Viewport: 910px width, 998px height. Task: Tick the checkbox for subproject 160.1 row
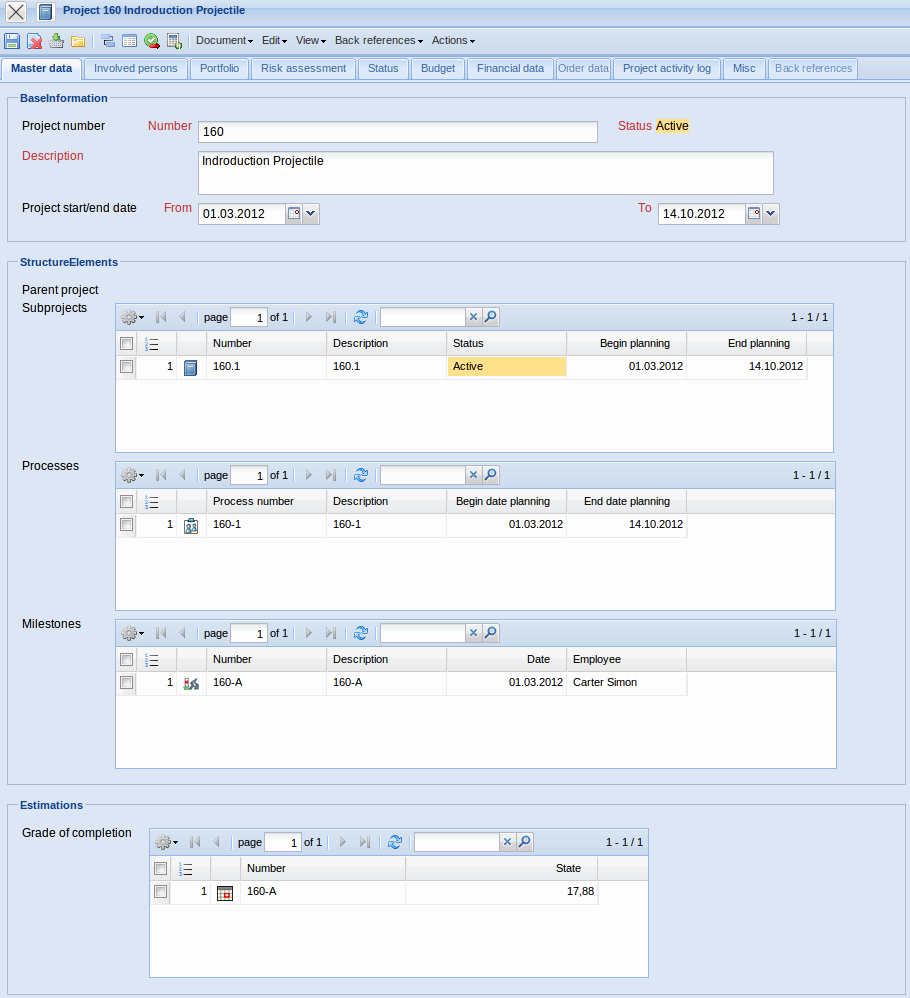[x=126, y=367]
